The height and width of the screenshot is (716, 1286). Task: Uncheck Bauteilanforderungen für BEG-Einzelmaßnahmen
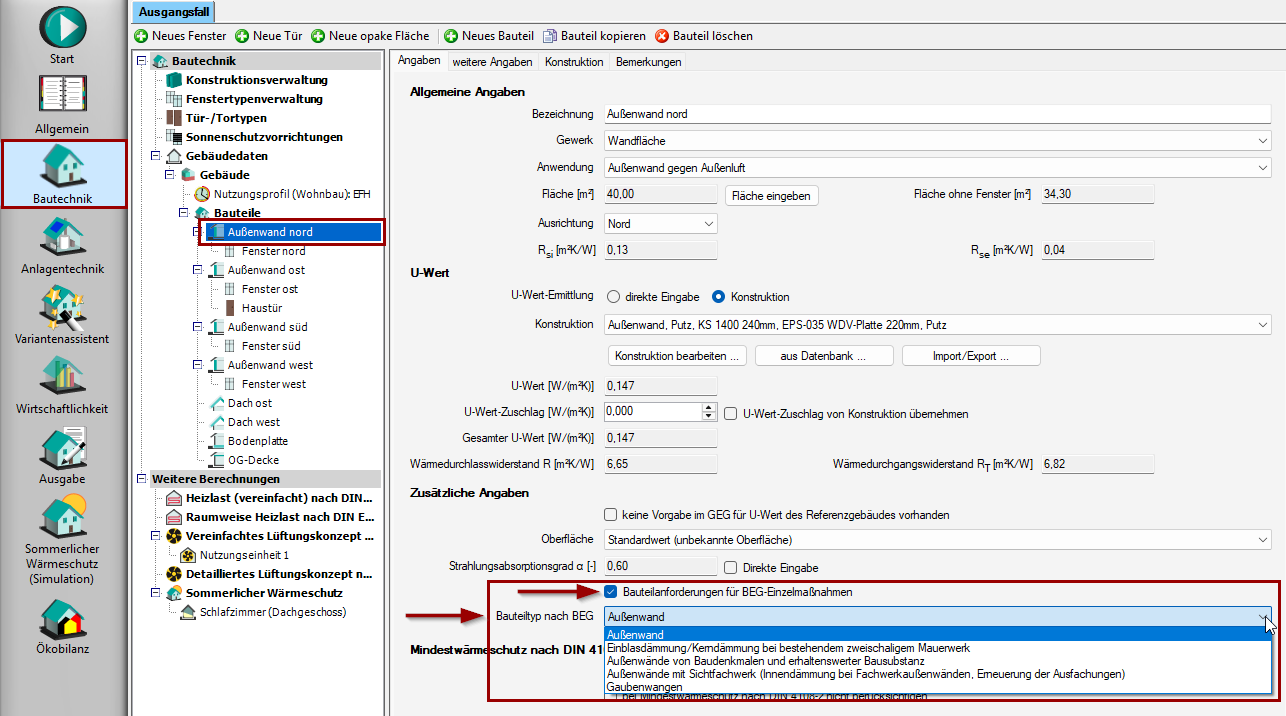pos(611,592)
